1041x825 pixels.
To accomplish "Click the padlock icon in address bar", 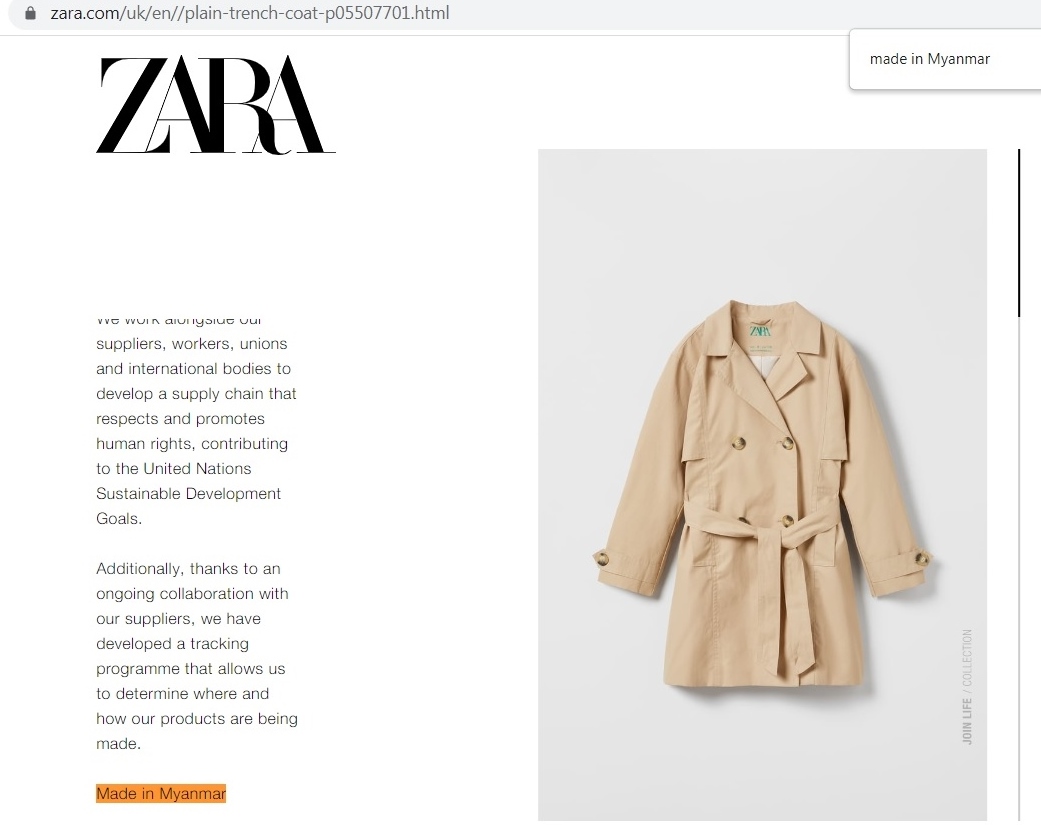I will pyautogui.click(x=31, y=13).
